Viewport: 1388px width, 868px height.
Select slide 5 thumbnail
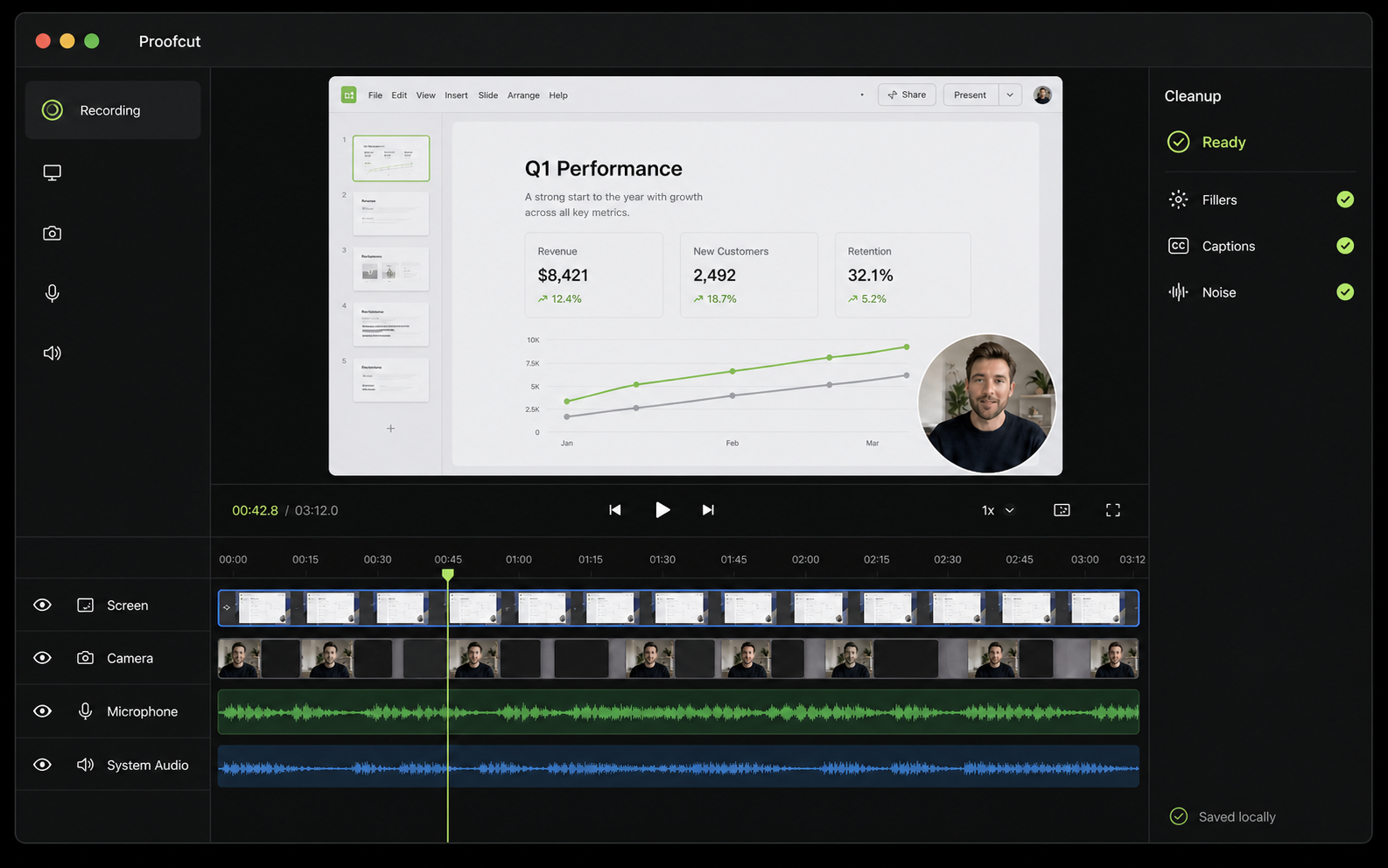tap(391, 379)
